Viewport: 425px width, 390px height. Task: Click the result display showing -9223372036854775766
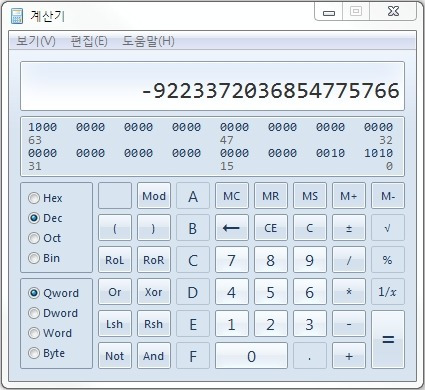tap(212, 86)
